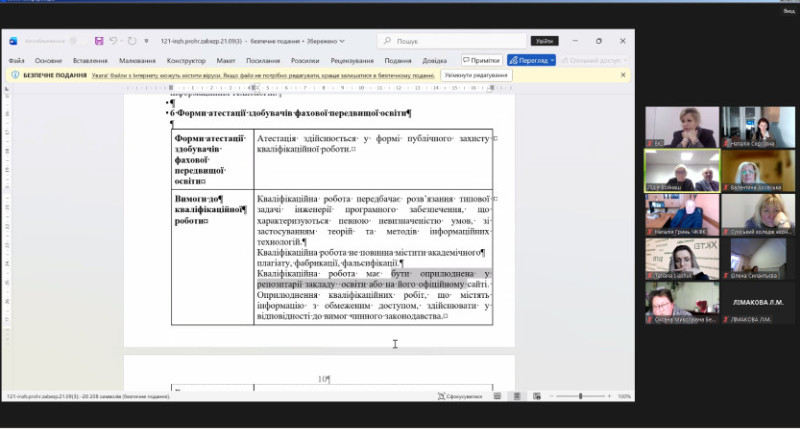The image size is (800, 429).
Task: Click the Redo icon in quick access toolbar
Action: coord(133,41)
